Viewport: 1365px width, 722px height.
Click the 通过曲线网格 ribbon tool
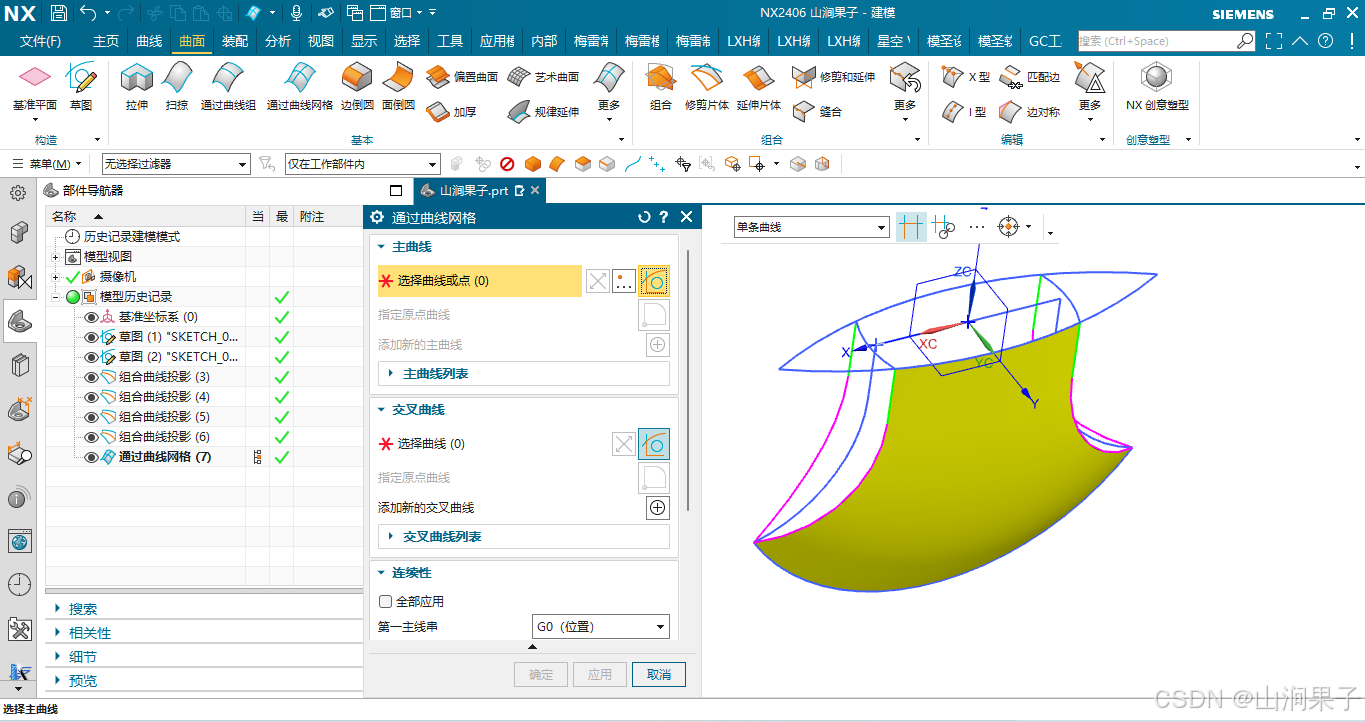click(x=300, y=86)
